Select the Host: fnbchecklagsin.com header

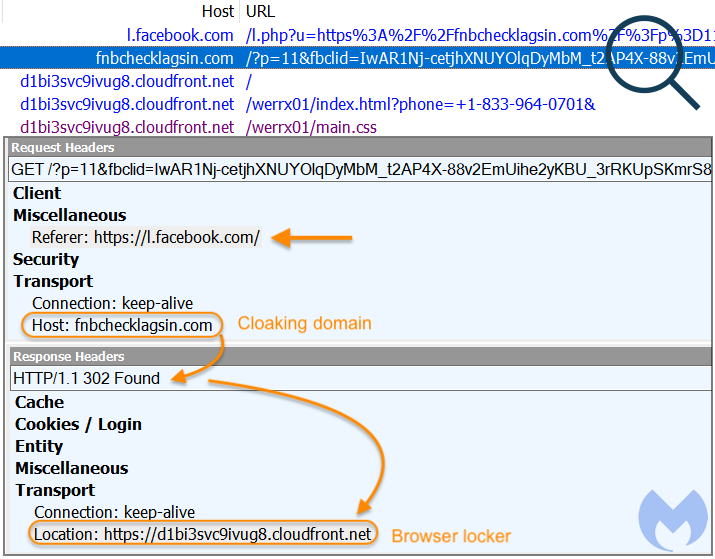[x=122, y=325]
